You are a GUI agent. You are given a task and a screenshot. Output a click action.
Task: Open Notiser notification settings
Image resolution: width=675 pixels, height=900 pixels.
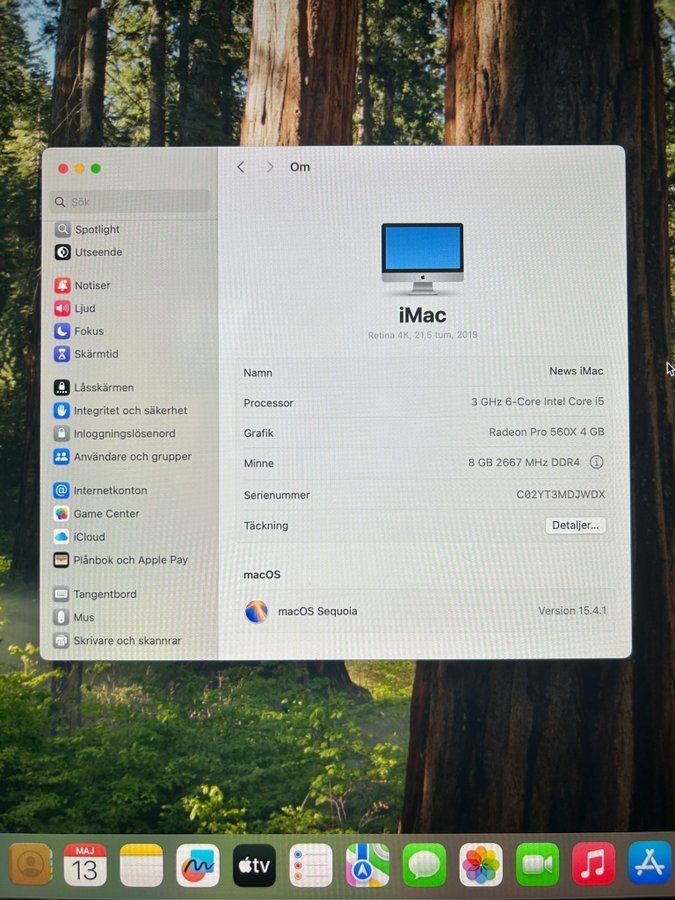[x=92, y=285]
